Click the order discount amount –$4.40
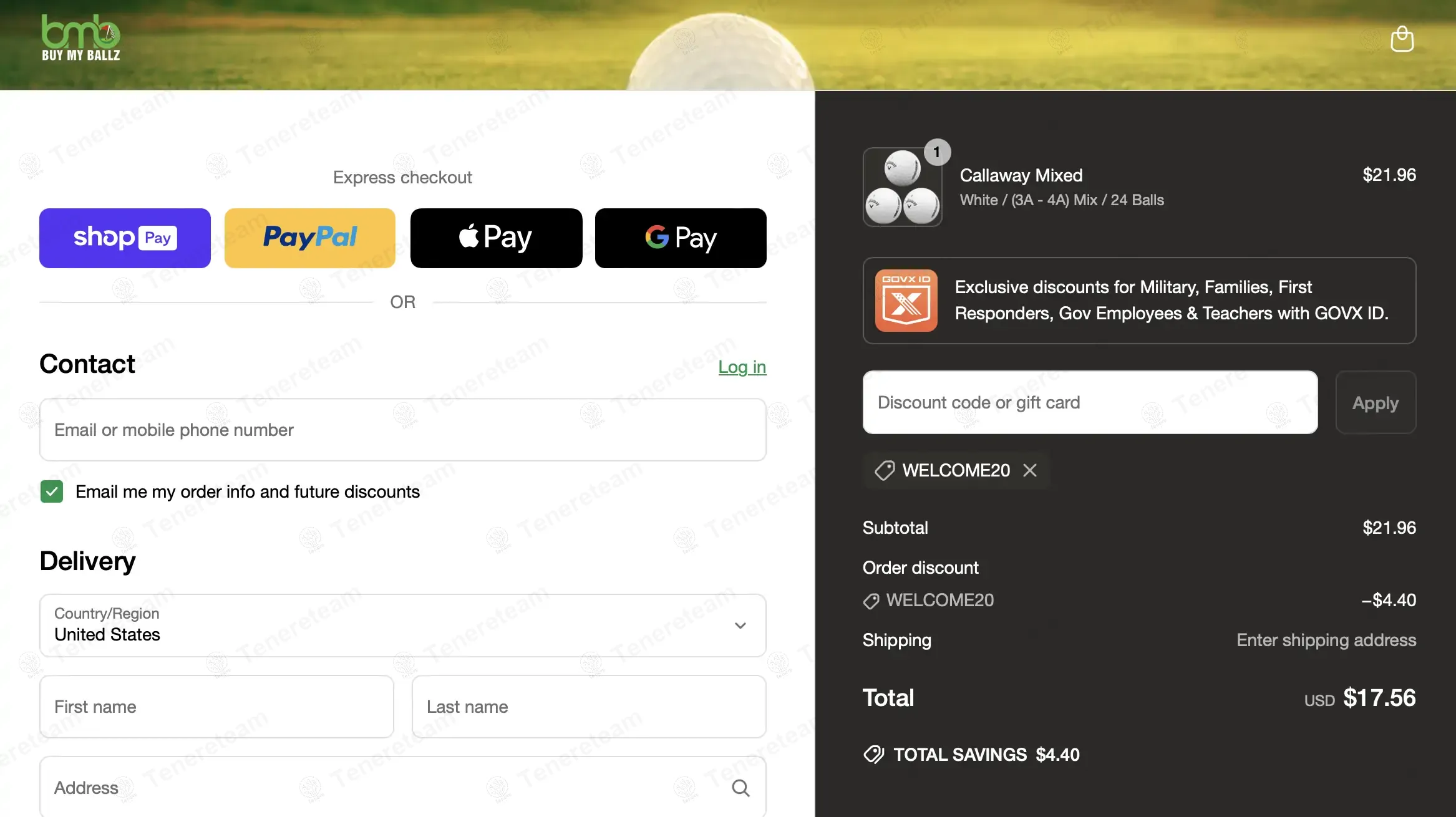 tap(1389, 600)
